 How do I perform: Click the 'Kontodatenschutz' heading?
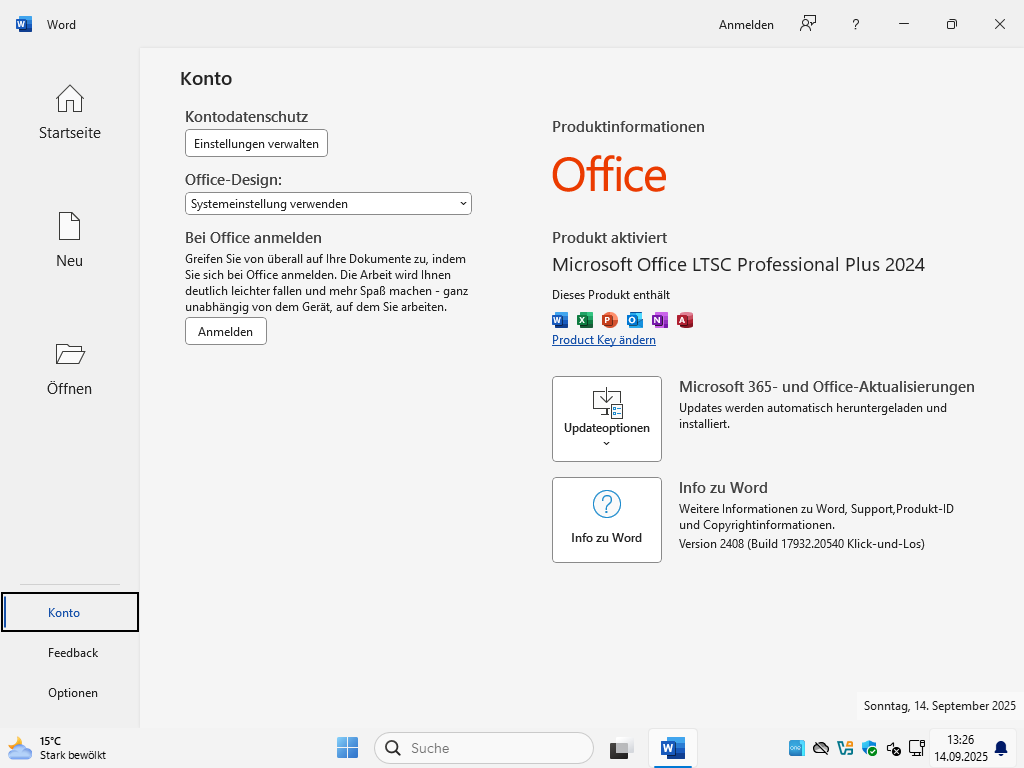tap(246, 117)
